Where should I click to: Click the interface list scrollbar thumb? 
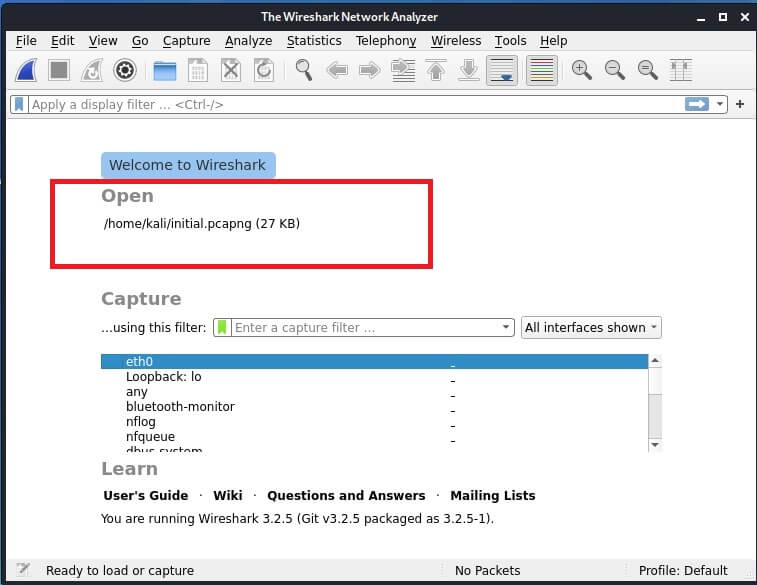[655, 381]
